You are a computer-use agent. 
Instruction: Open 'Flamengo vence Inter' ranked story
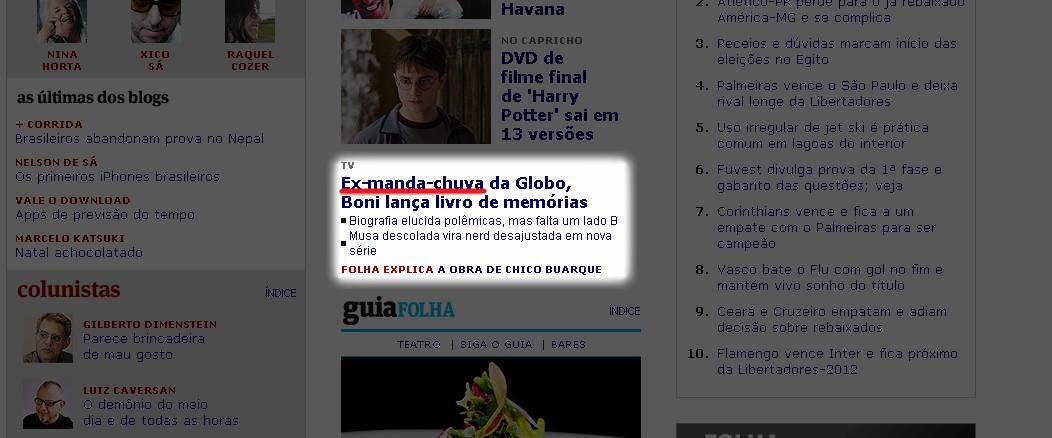click(837, 362)
